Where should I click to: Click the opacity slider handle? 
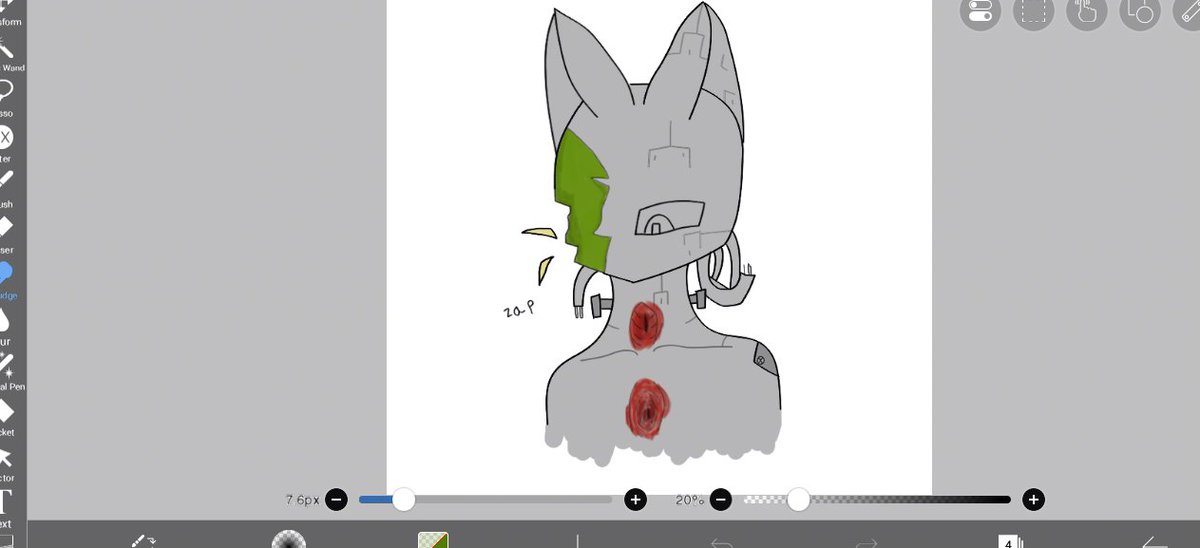pyautogui.click(x=798, y=499)
